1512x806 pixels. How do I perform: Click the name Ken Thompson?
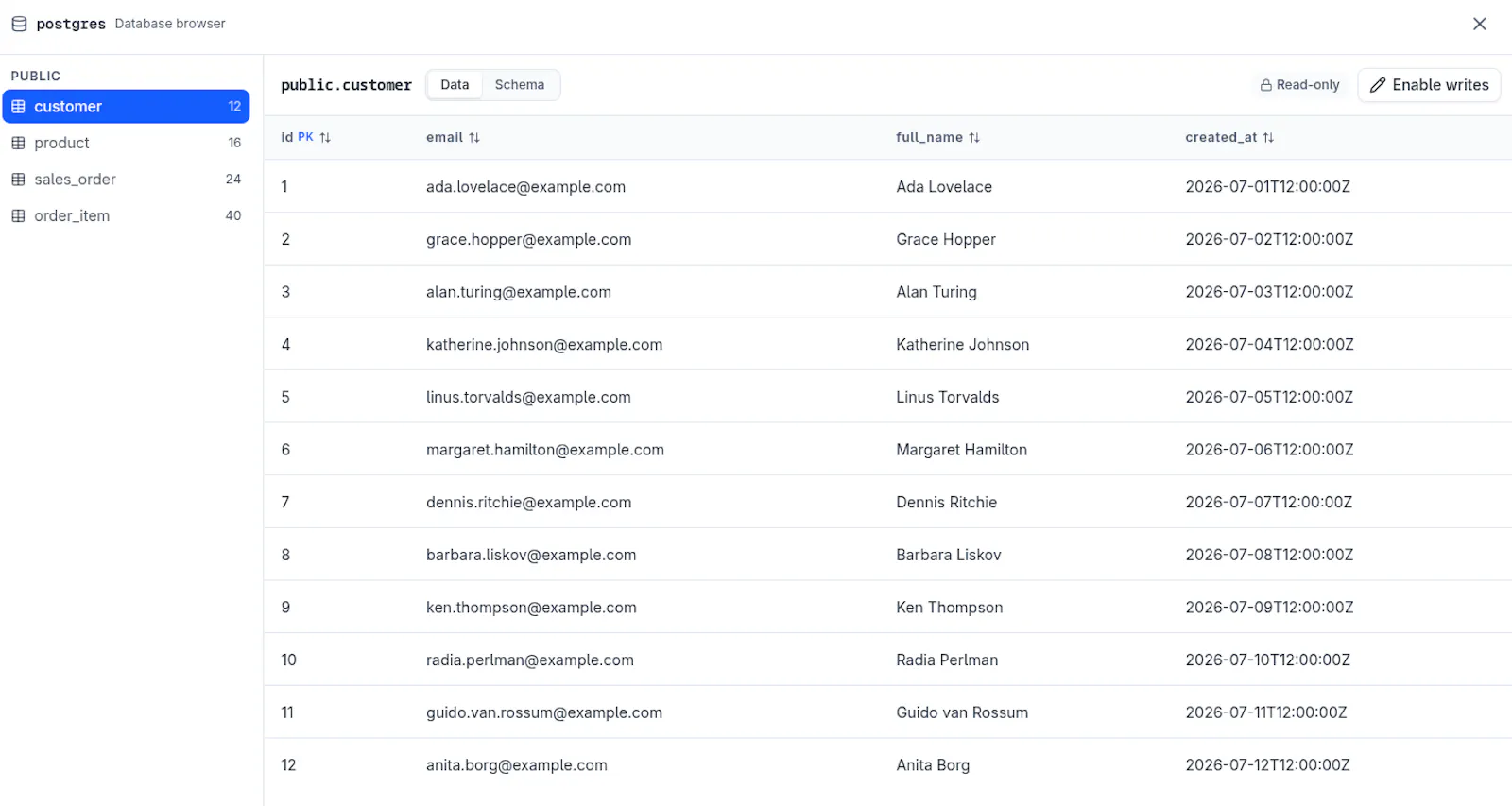coord(950,608)
